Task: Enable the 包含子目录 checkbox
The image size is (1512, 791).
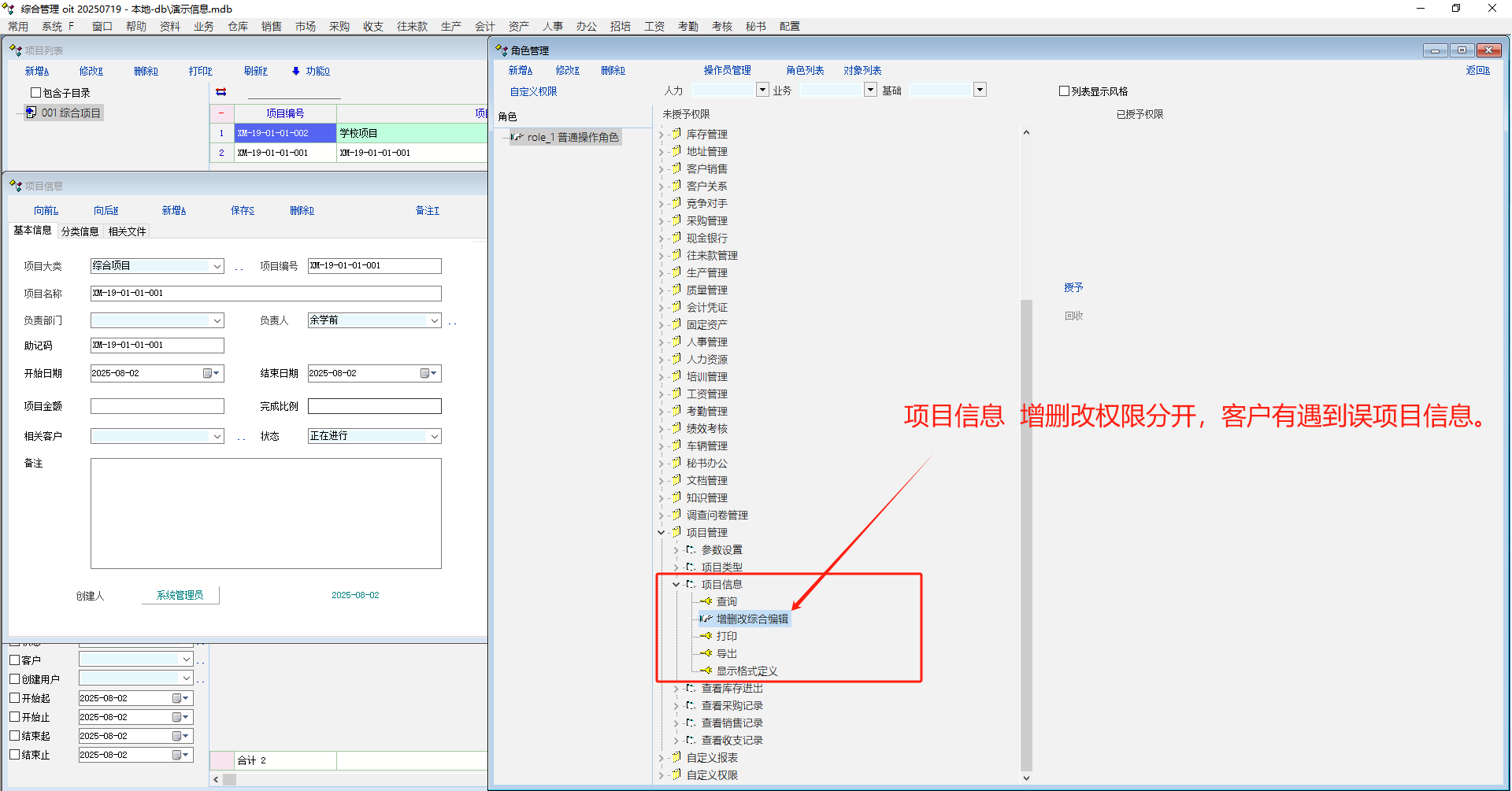Action: pyautogui.click(x=35, y=93)
